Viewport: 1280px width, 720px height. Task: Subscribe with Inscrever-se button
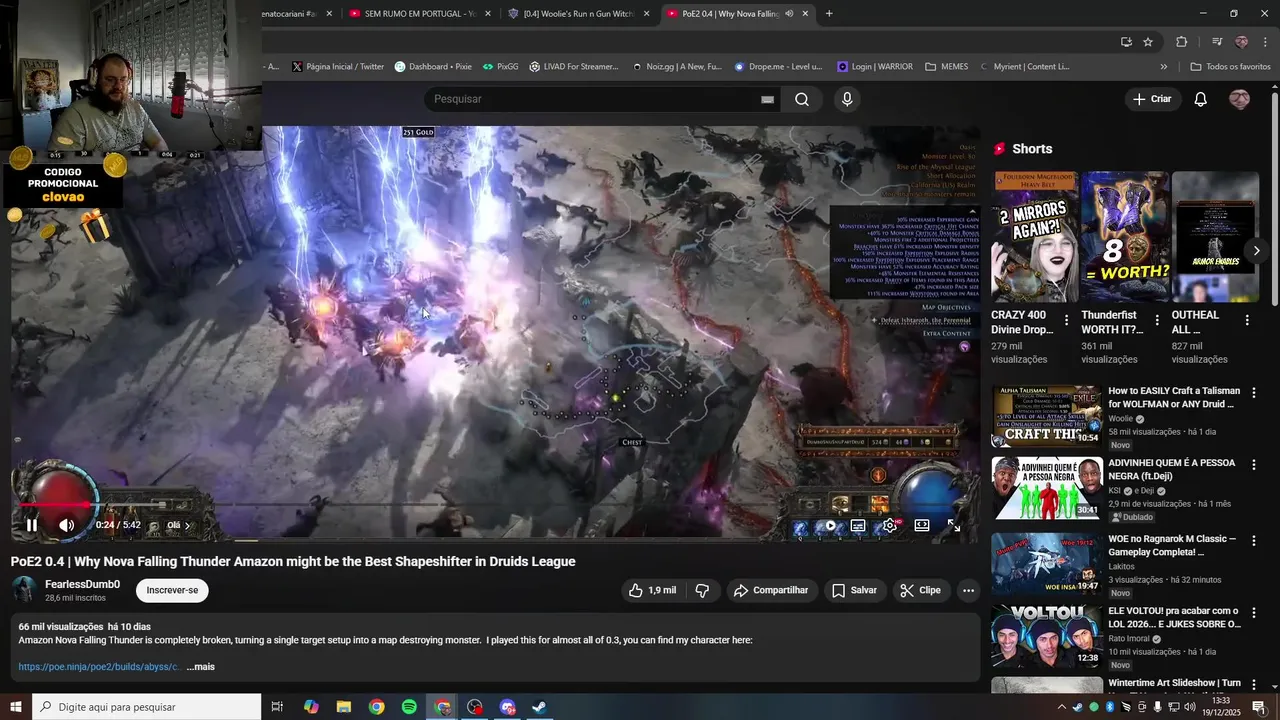pyautogui.click(x=172, y=590)
